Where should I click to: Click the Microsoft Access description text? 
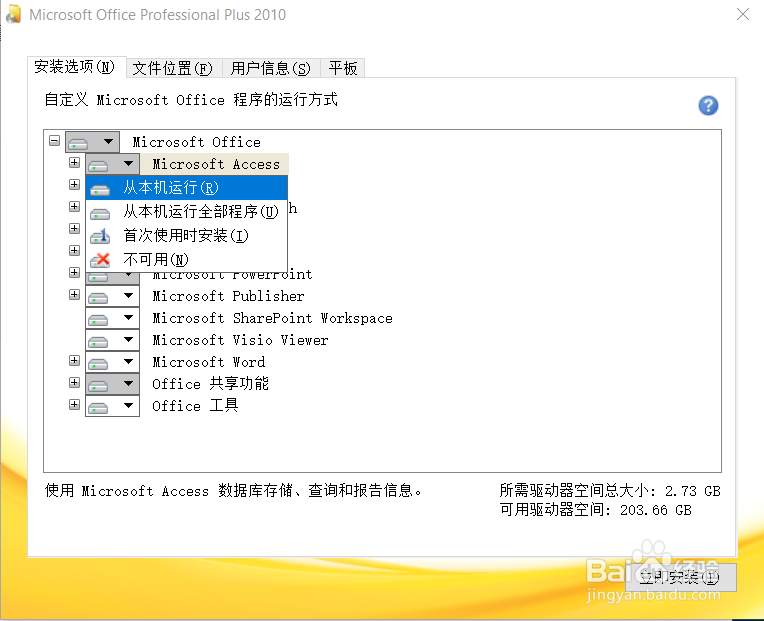233,490
